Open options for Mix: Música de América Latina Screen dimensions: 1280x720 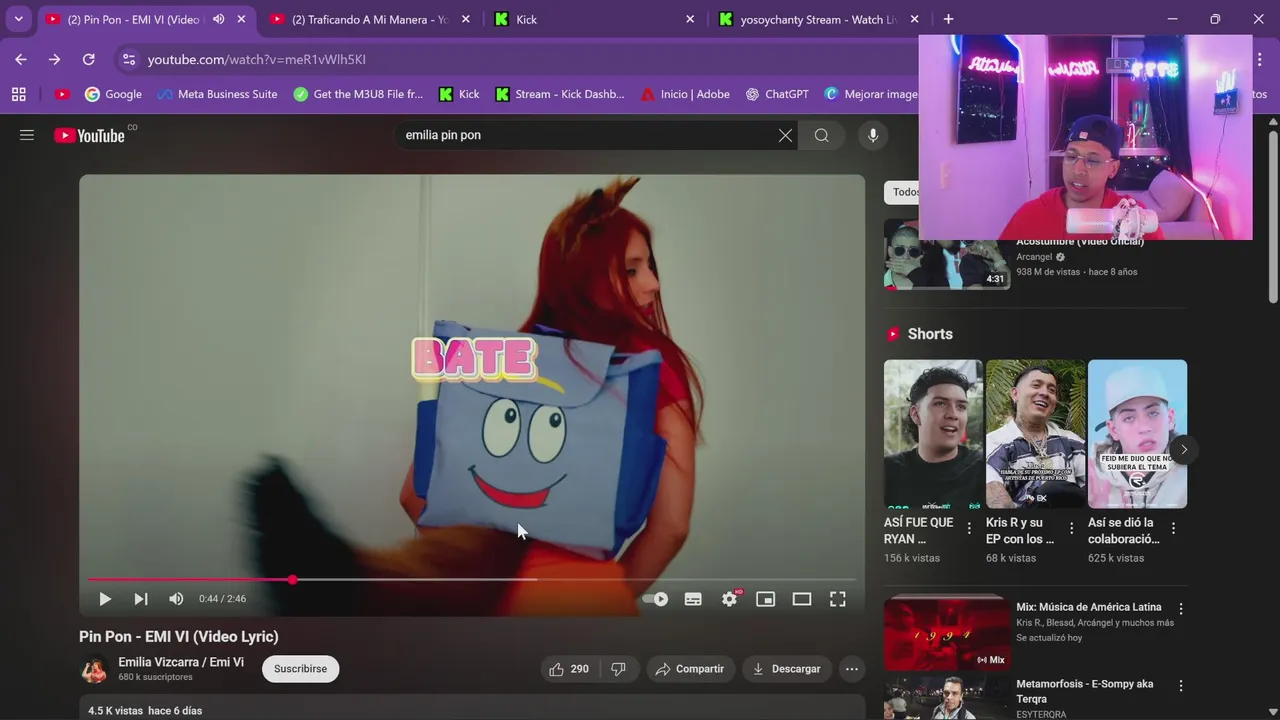(x=1181, y=609)
